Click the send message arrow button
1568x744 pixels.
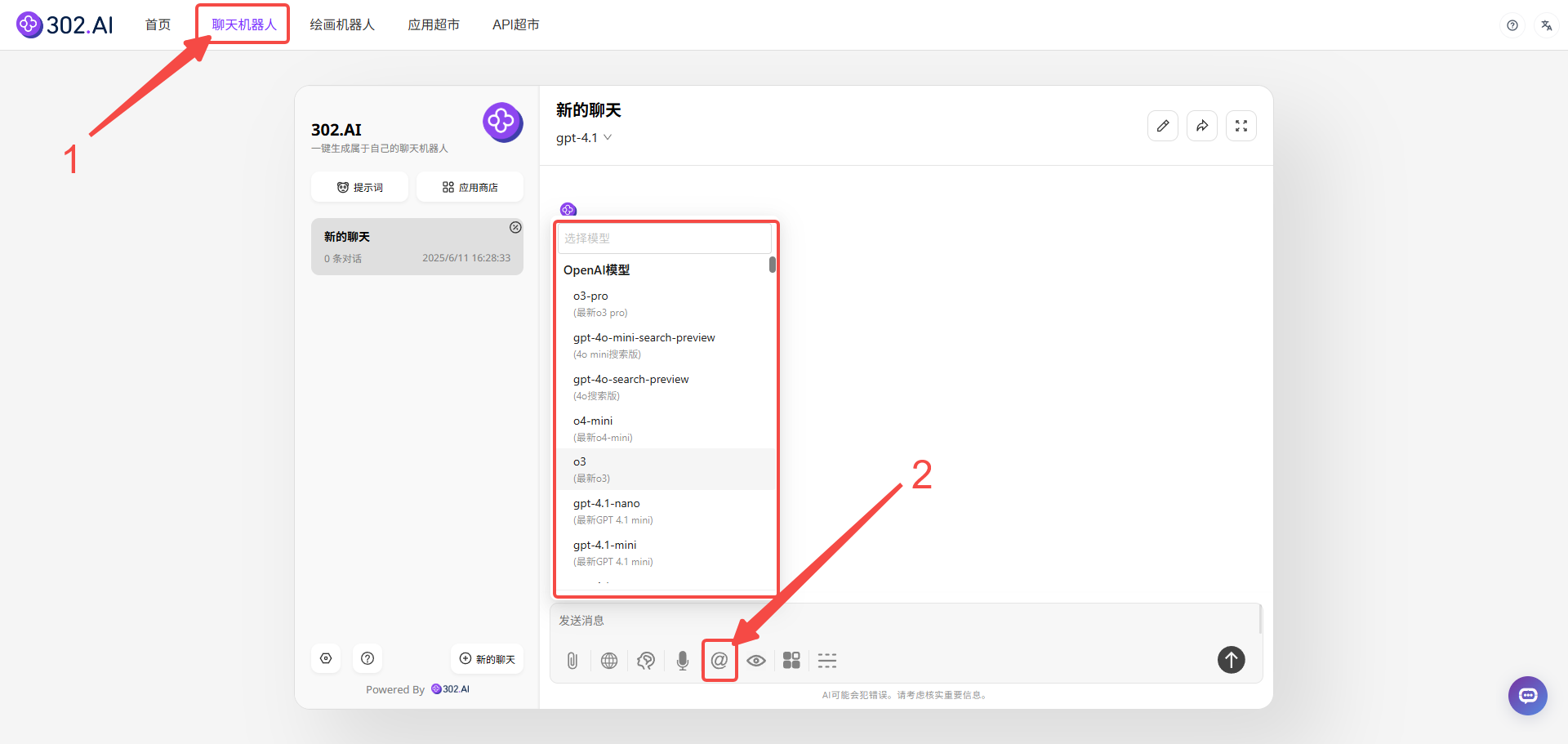coord(1231,659)
